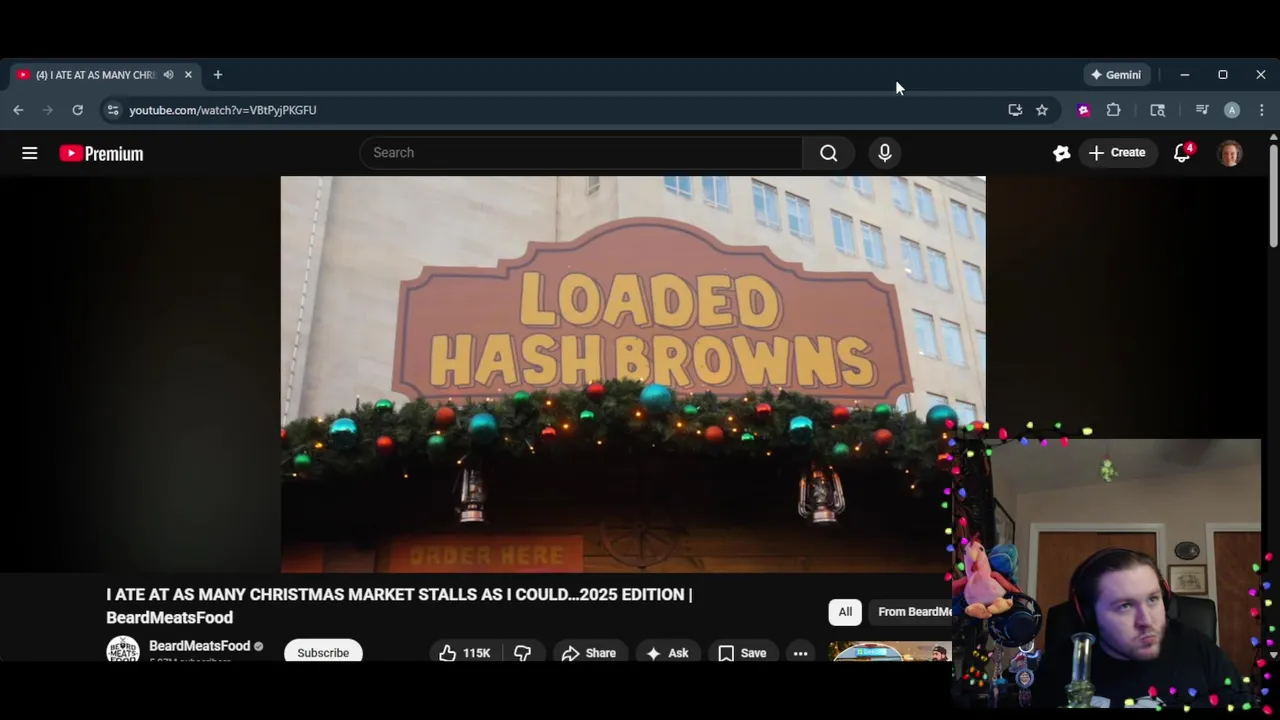This screenshot has width=1280, height=720.
Task: Open more actions three-dot menu
Action: [x=800, y=652]
